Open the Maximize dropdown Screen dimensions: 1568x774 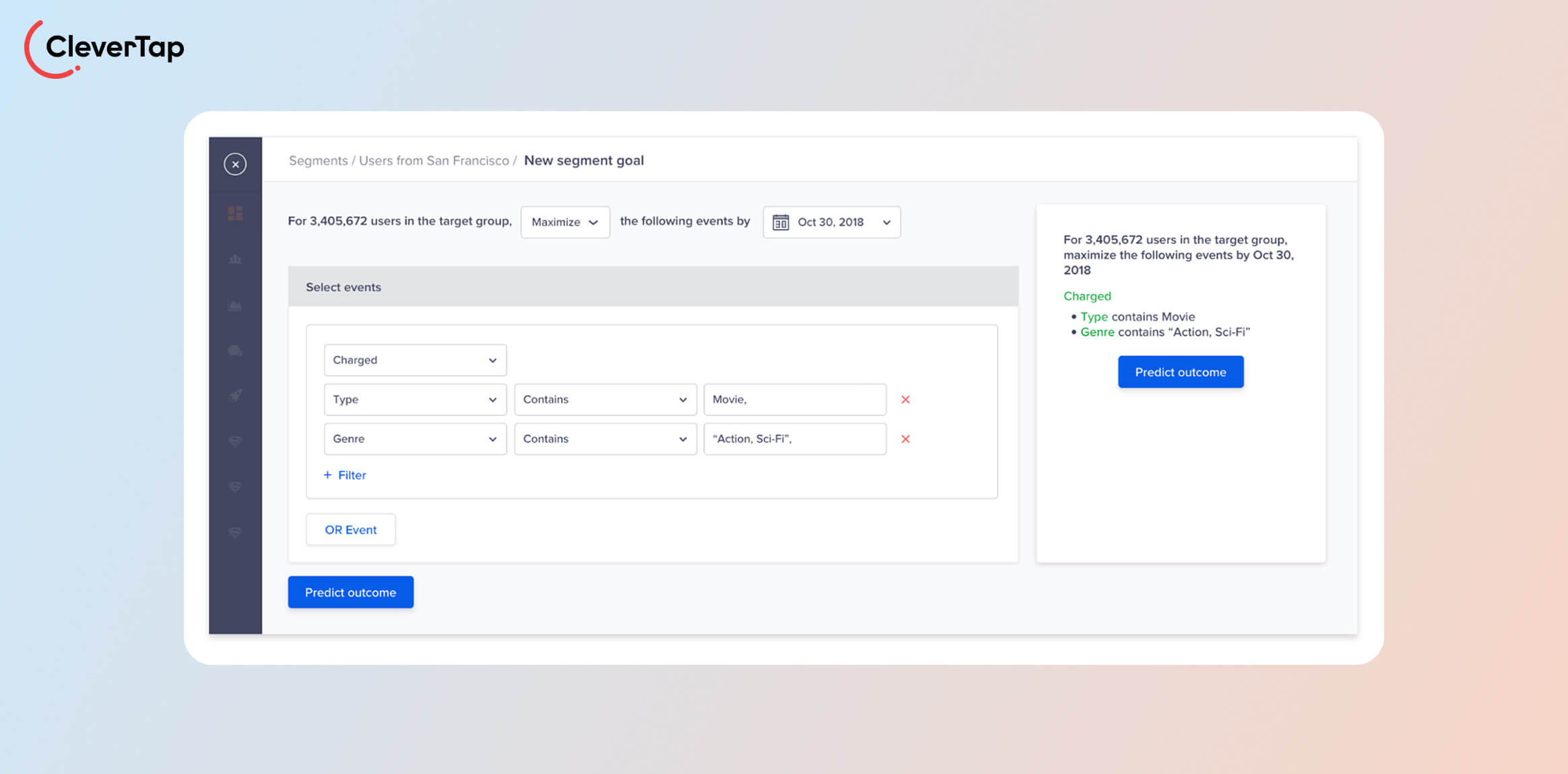(564, 222)
